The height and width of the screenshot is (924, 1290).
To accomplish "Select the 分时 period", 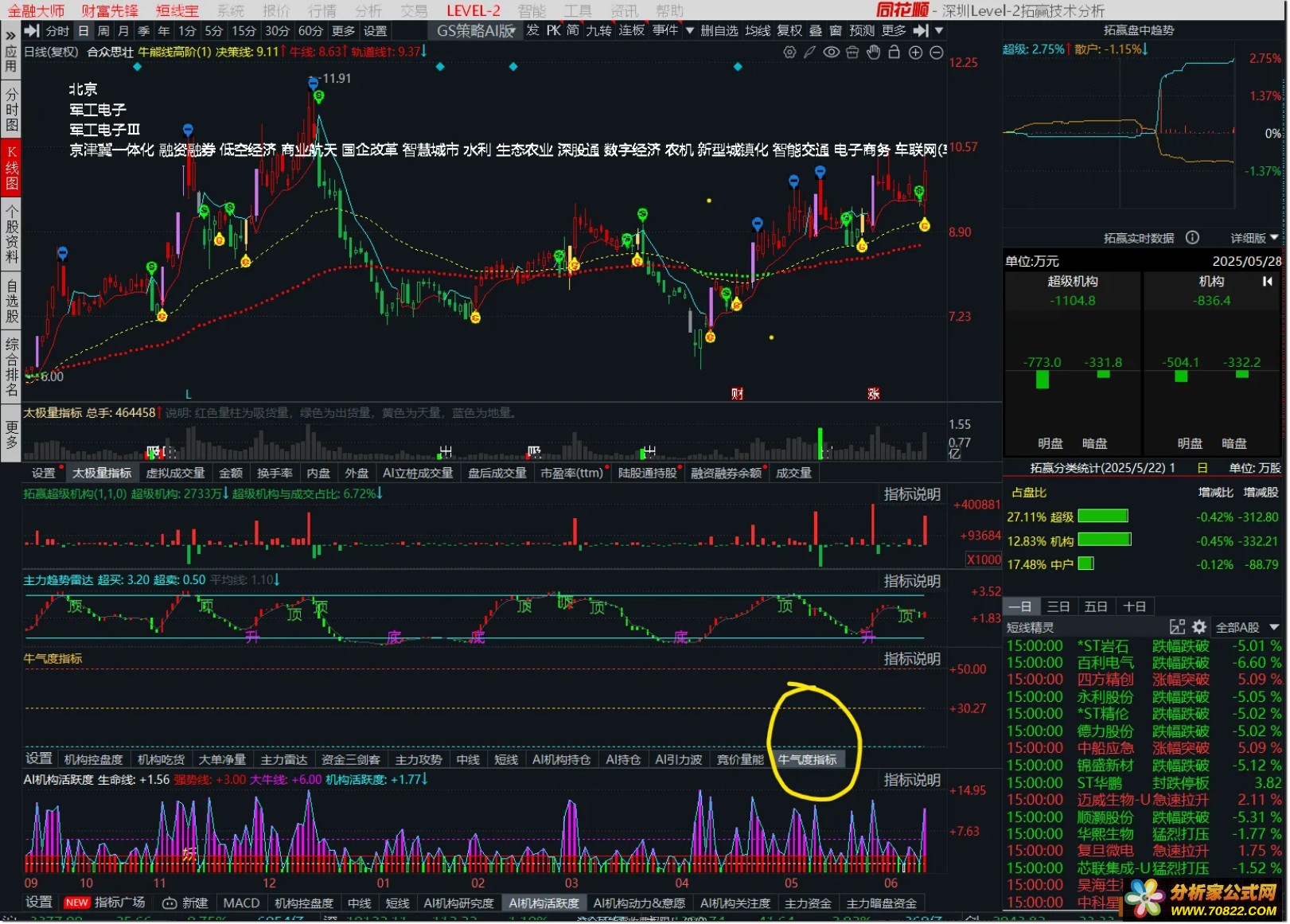I will pos(57,30).
